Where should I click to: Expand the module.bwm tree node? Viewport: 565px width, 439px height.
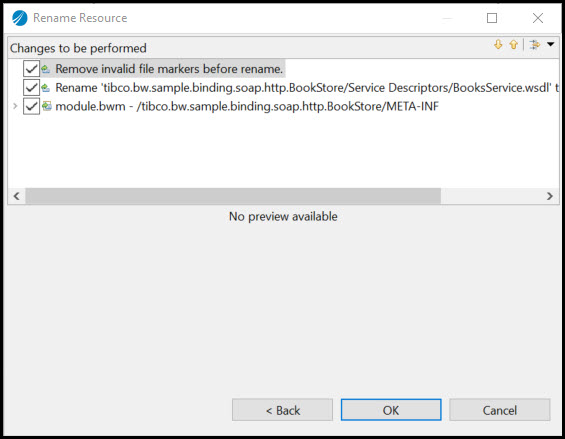point(15,106)
